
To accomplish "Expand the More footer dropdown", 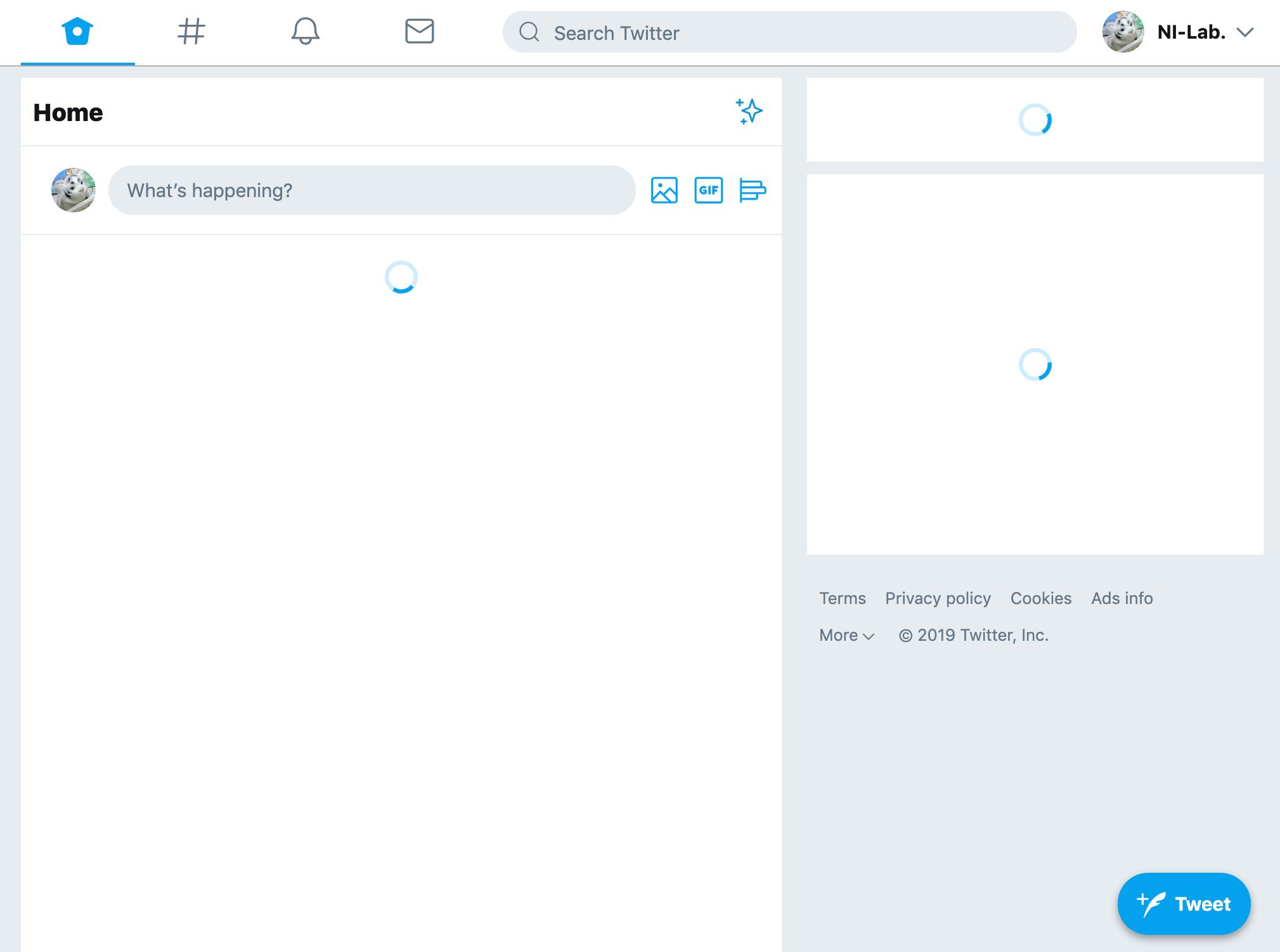I will (x=847, y=635).
